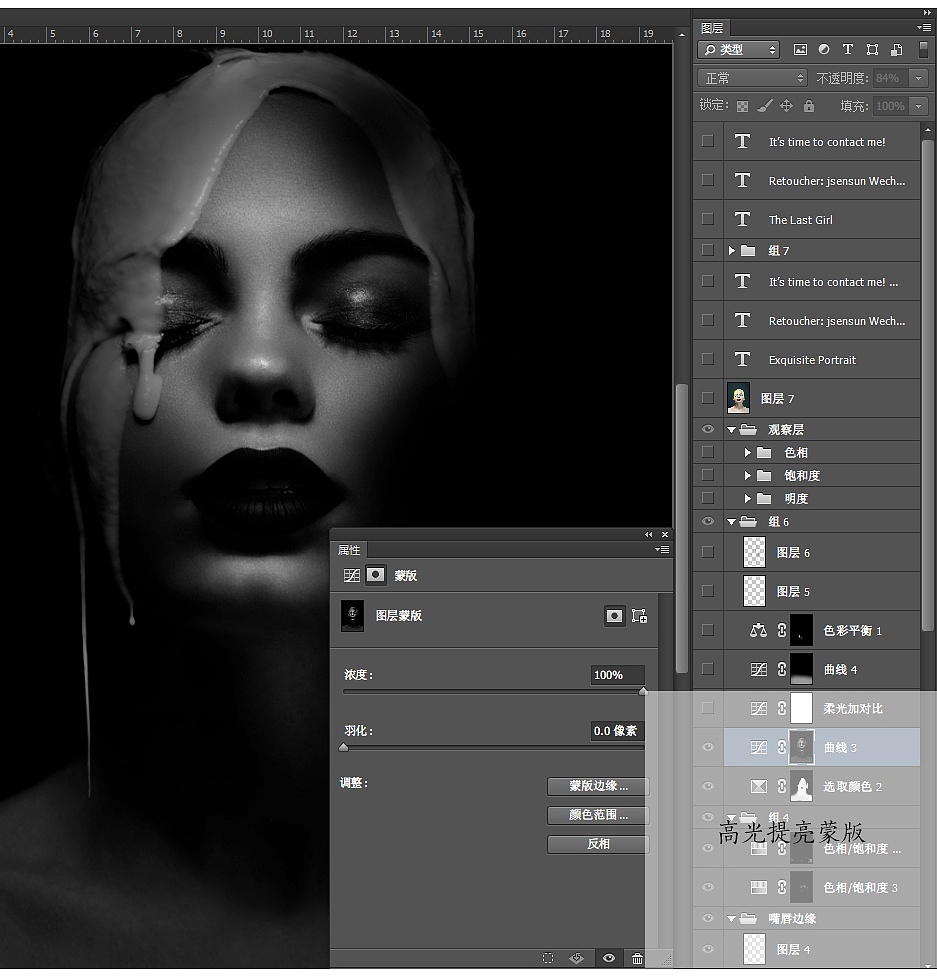Click the 羽化 slider handle
The height and width of the screenshot is (976, 937).
(344, 748)
